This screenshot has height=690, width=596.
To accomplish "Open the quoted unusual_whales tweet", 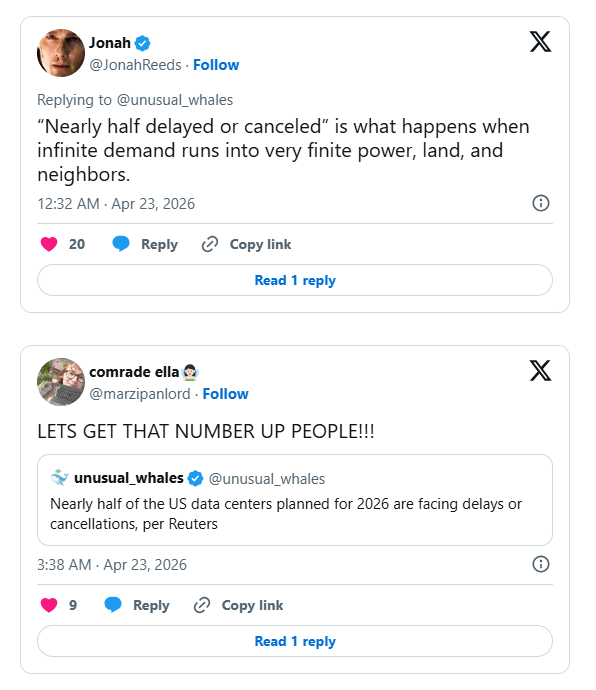I will (x=295, y=500).
